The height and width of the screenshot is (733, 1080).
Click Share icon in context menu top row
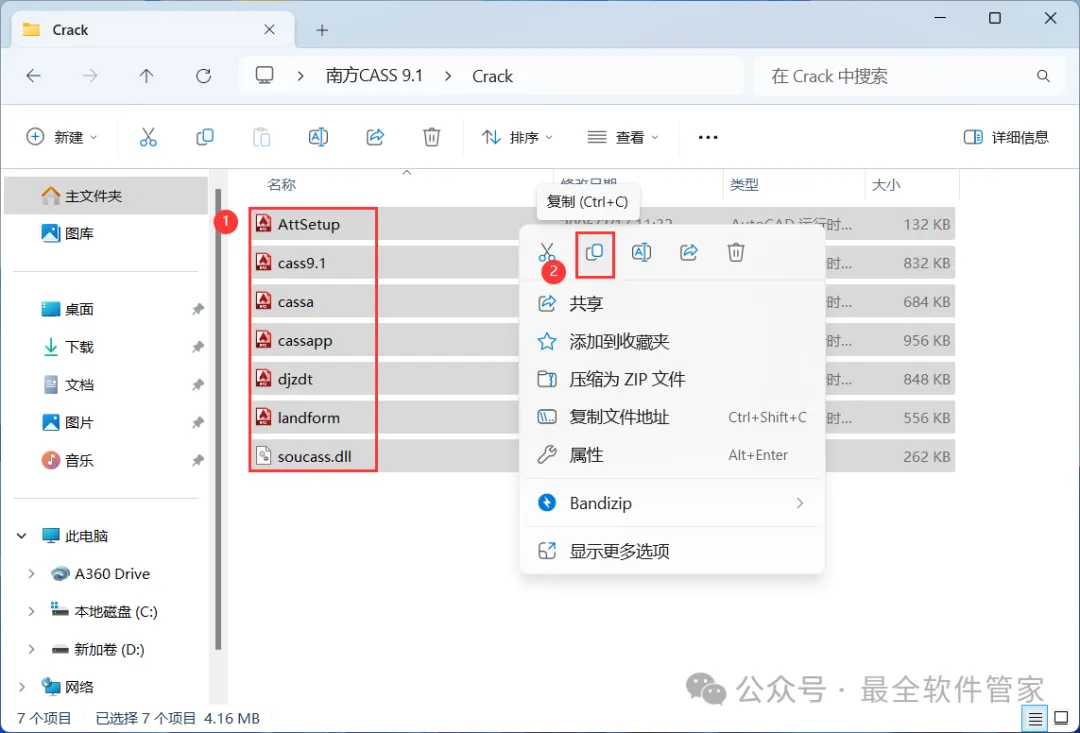coord(689,253)
